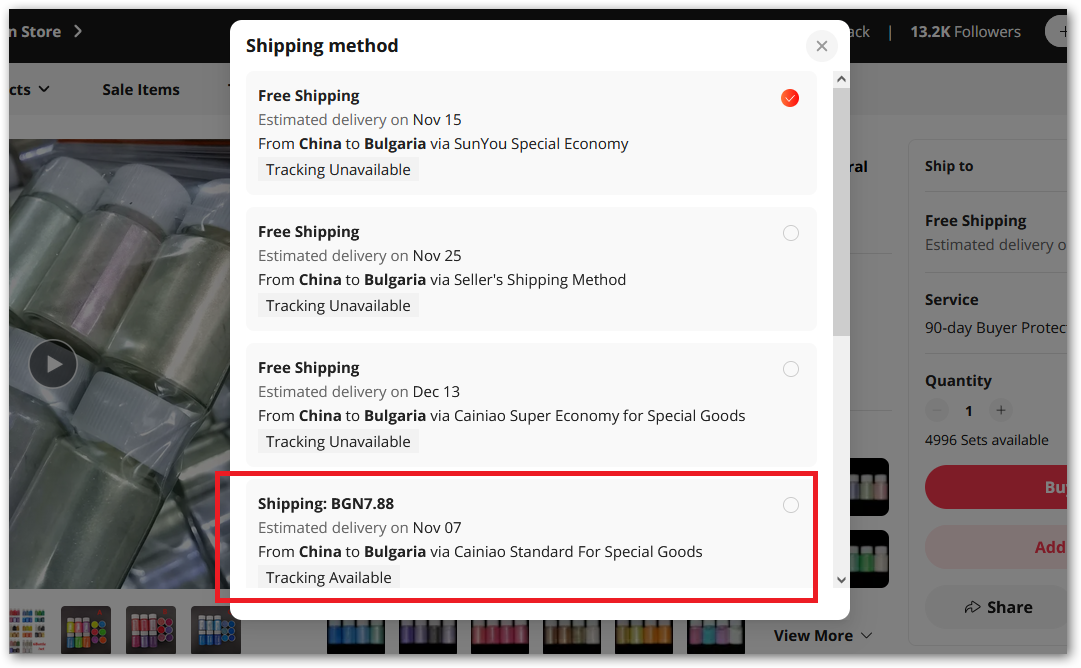The width and height of the screenshot is (1081, 668).
Task: Choose Seller's Shipping Method option
Action: pos(790,233)
